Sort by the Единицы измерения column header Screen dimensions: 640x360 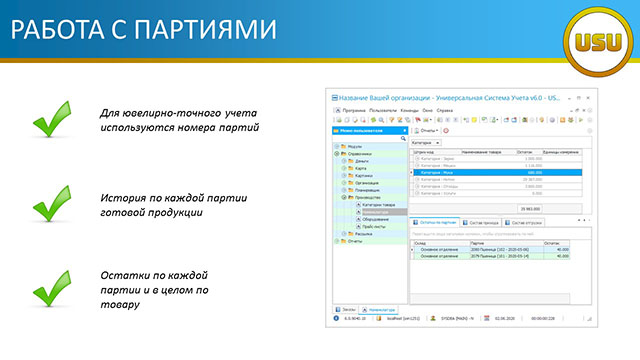[x=561, y=152]
